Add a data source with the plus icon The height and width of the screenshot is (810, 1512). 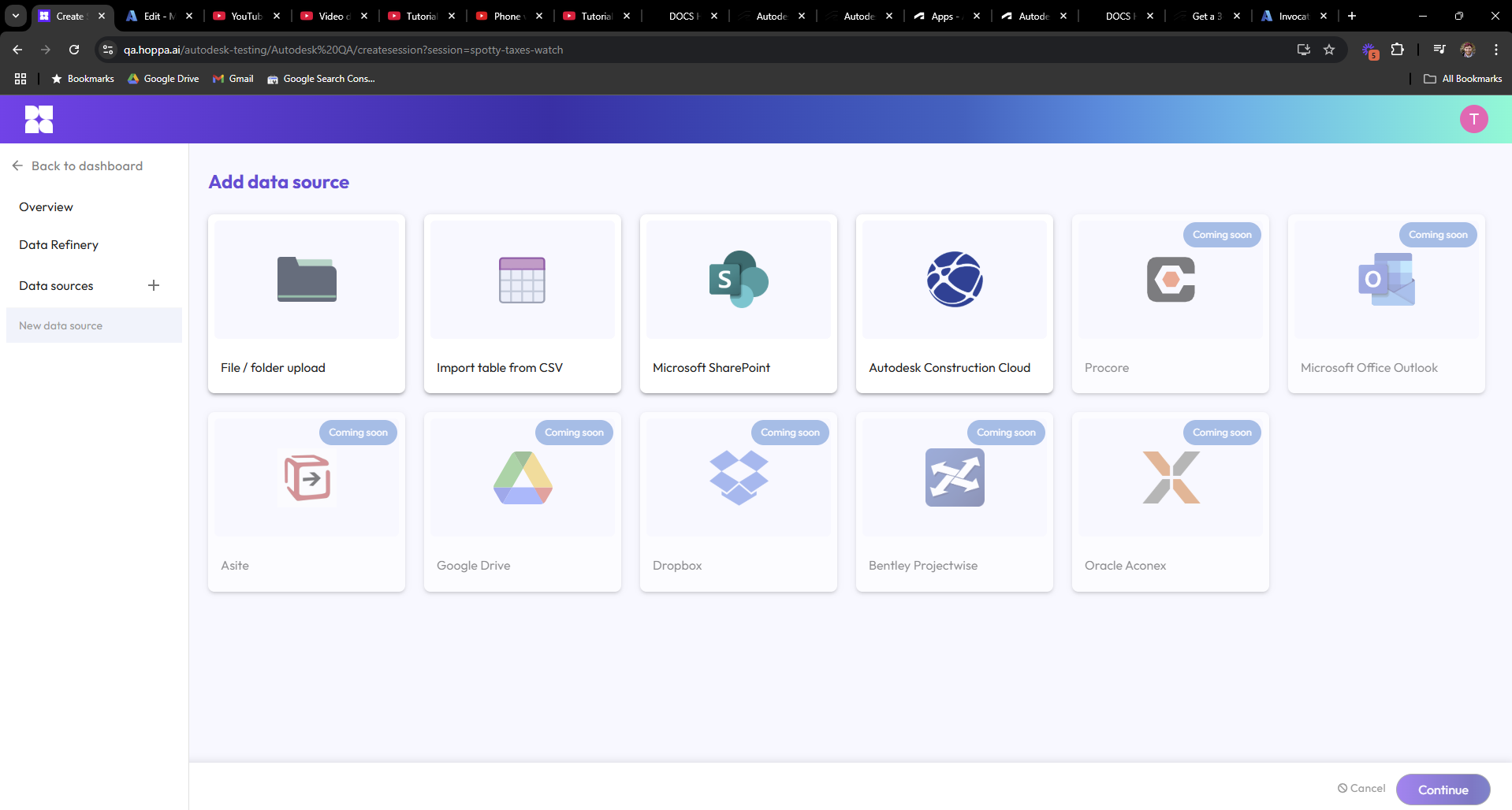click(154, 285)
